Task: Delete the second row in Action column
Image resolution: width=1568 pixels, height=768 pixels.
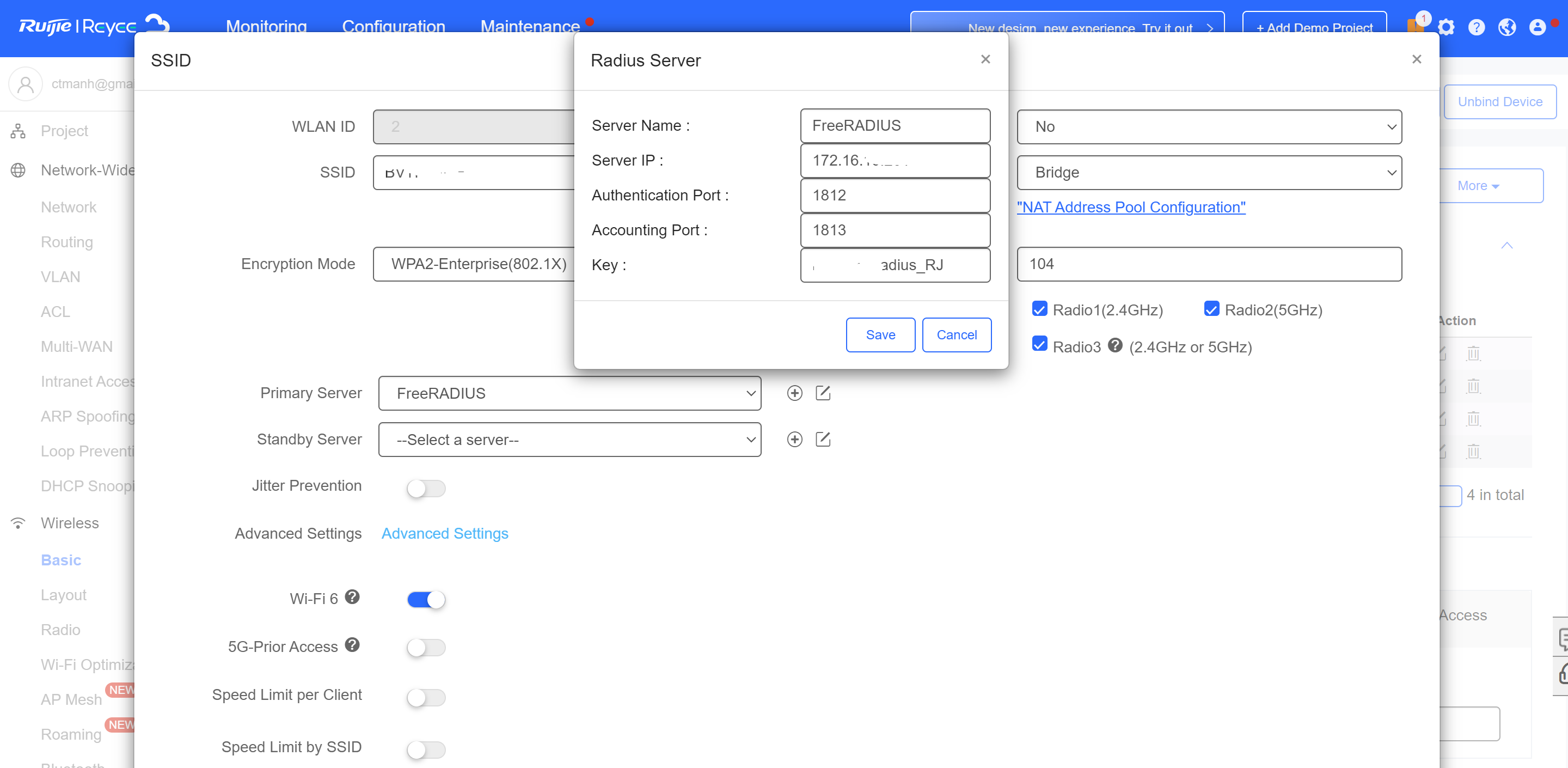Action: [1474, 386]
